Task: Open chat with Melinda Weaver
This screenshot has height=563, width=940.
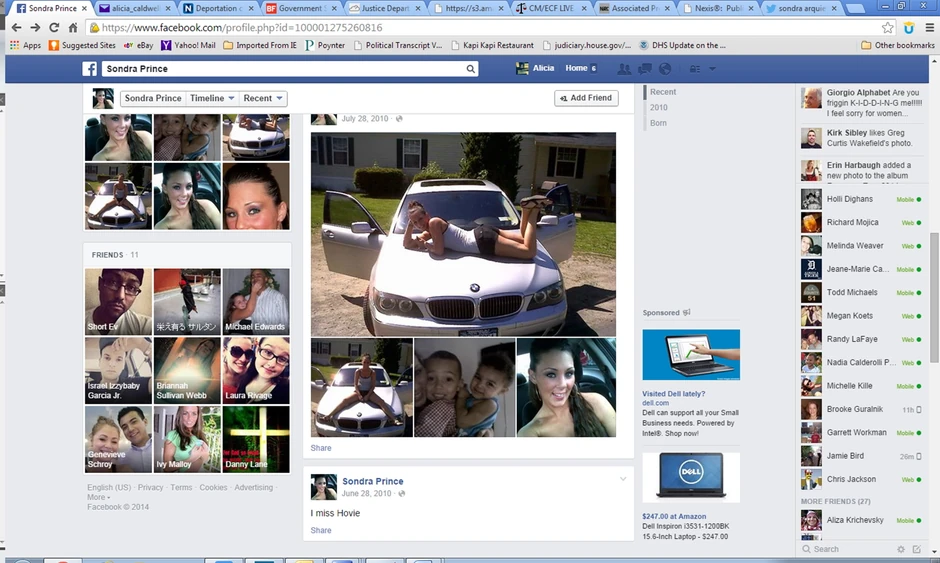Action: (855, 246)
